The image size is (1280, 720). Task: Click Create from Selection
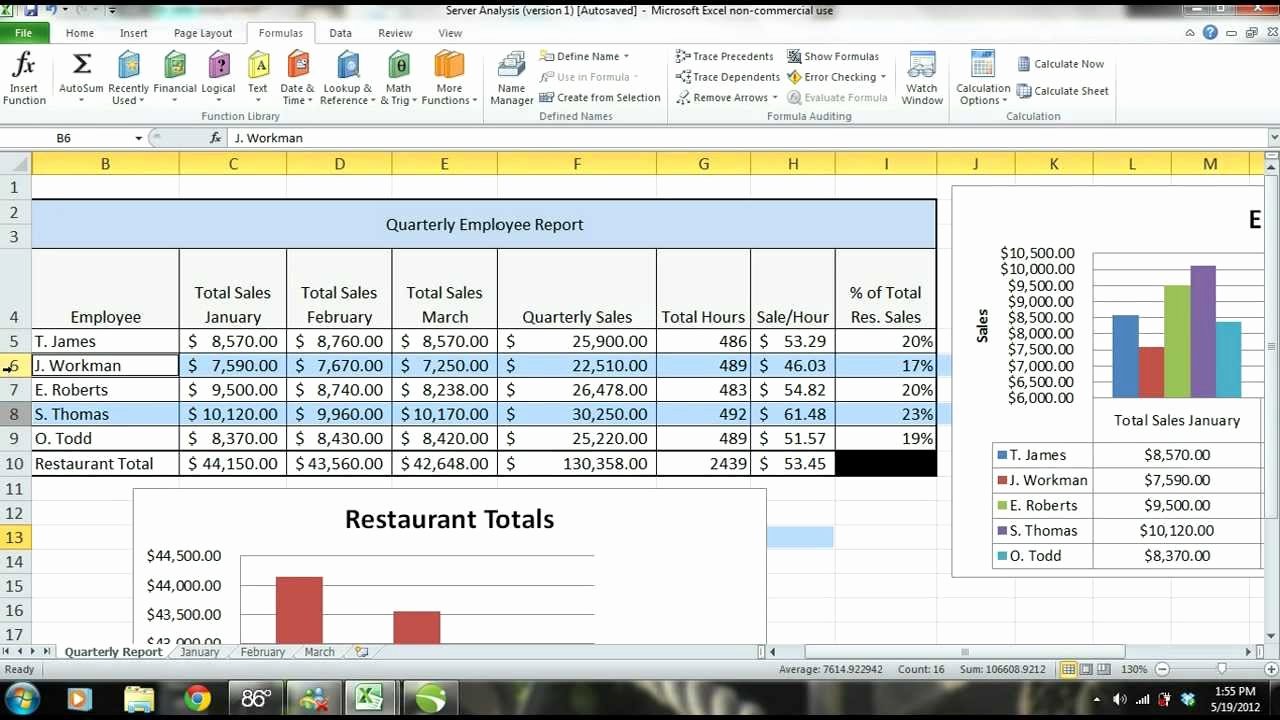coord(600,98)
